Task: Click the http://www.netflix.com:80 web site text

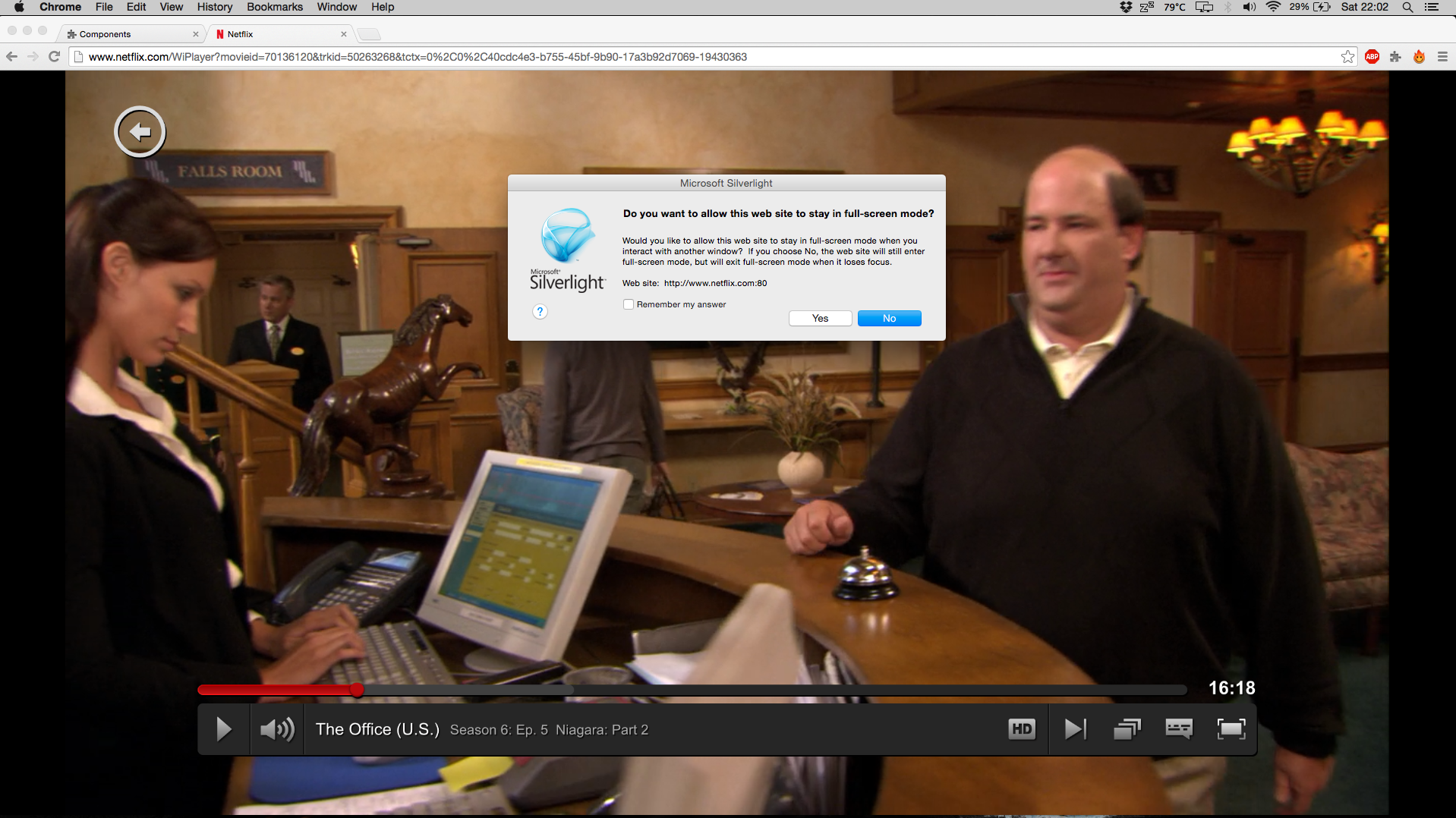Action: [x=715, y=283]
